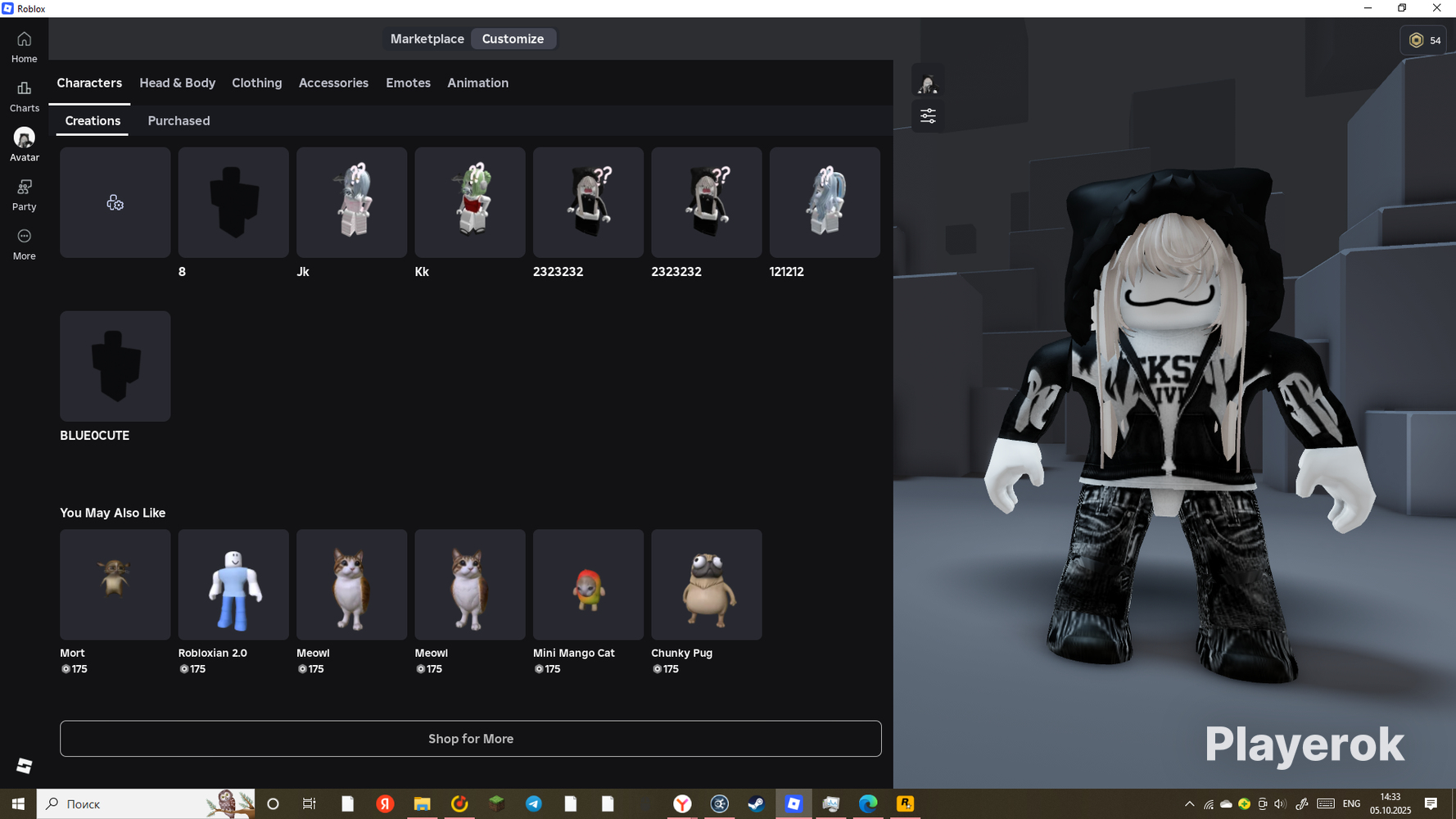Switch to the Animation tab

478,83
